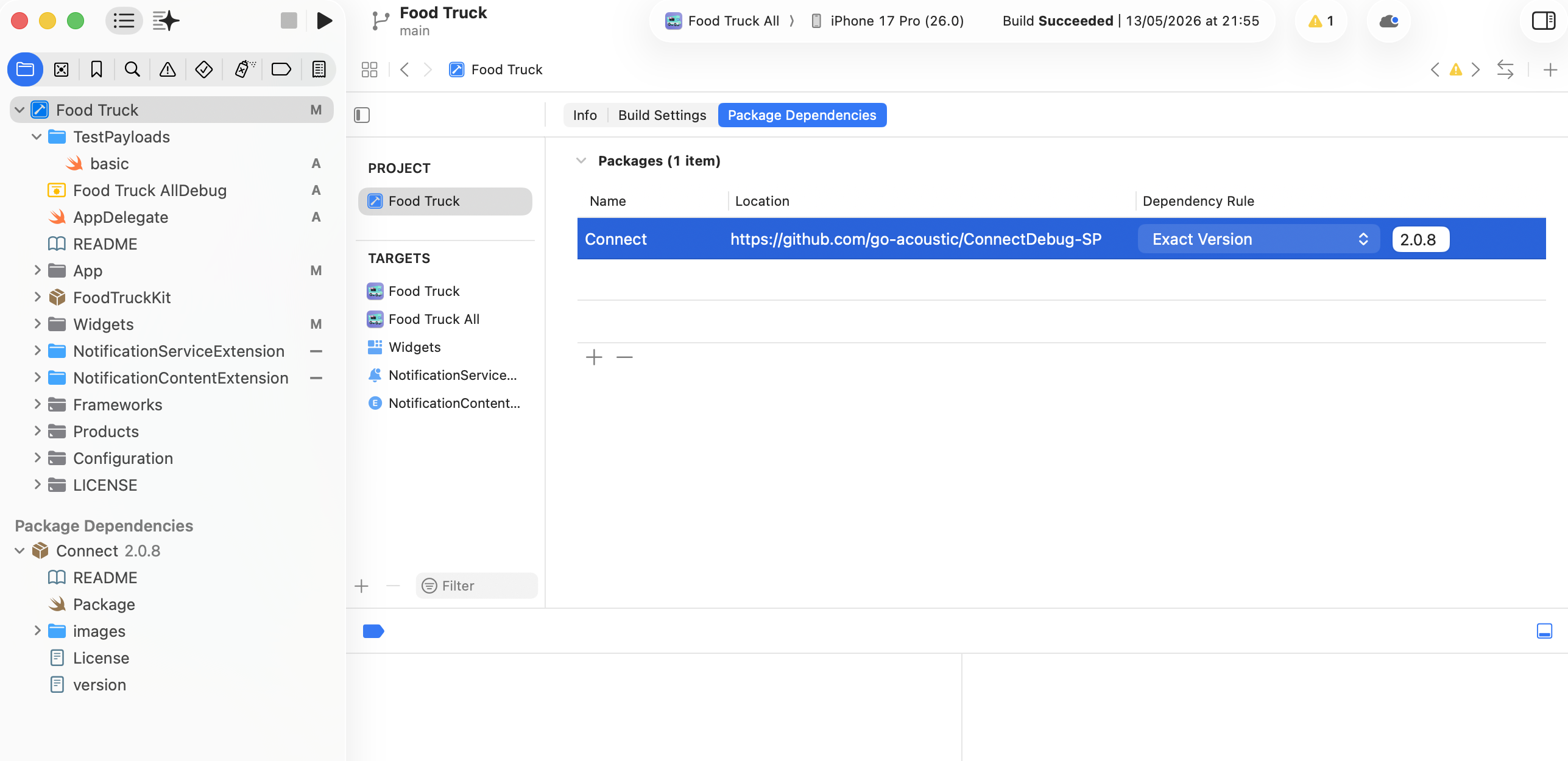Hide the debug area panel button

1544,631
